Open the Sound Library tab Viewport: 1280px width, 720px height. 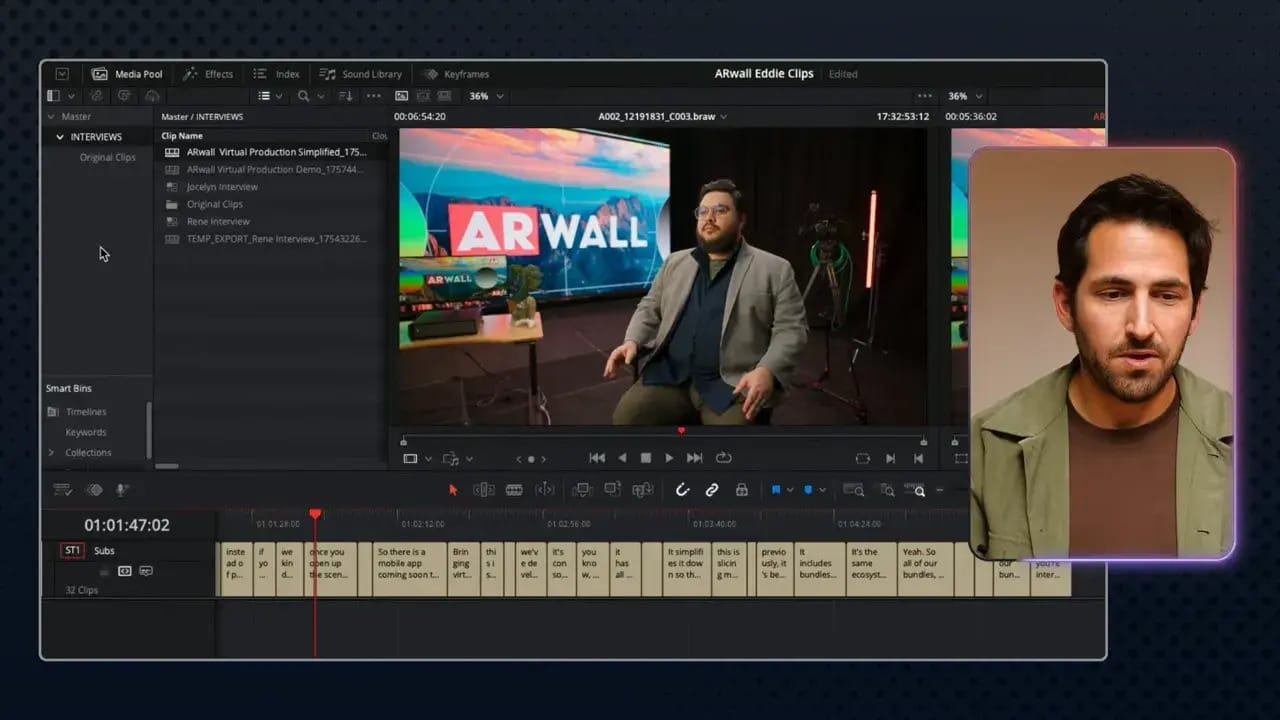[x=361, y=74]
